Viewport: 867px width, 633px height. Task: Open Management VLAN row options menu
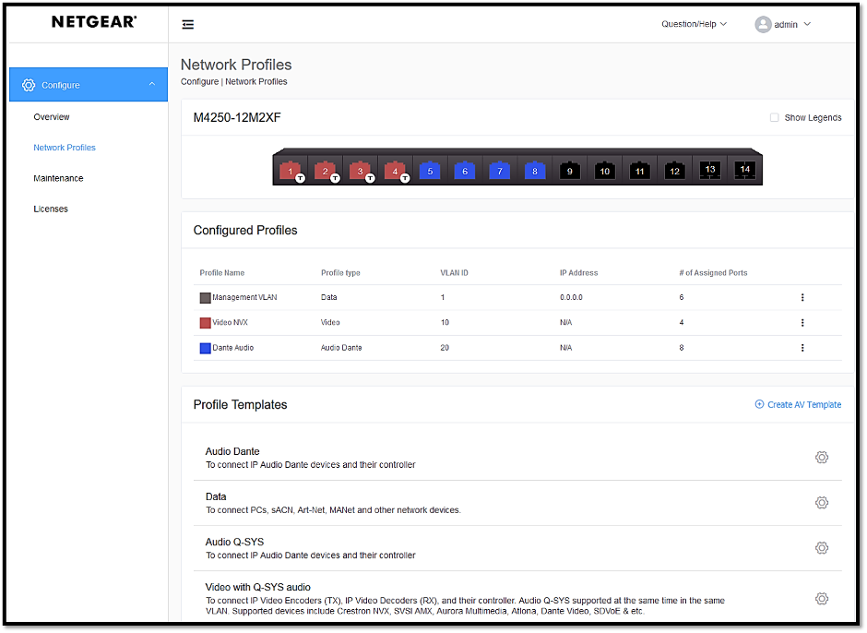click(x=802, y=298)
